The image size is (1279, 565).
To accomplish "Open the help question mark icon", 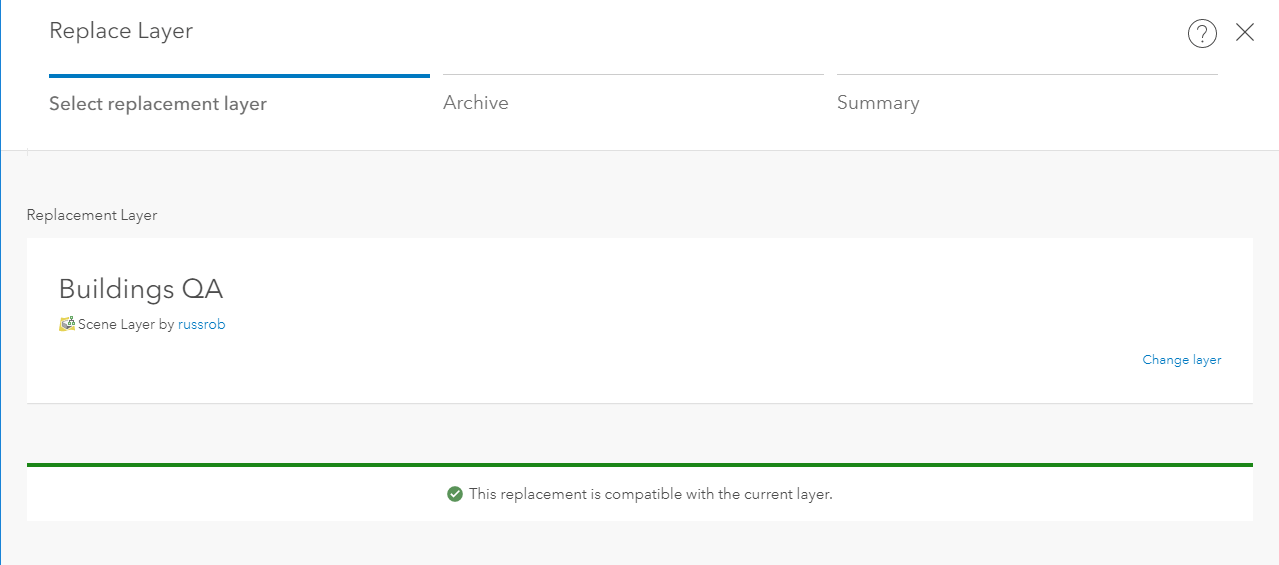I will 1202,34.
